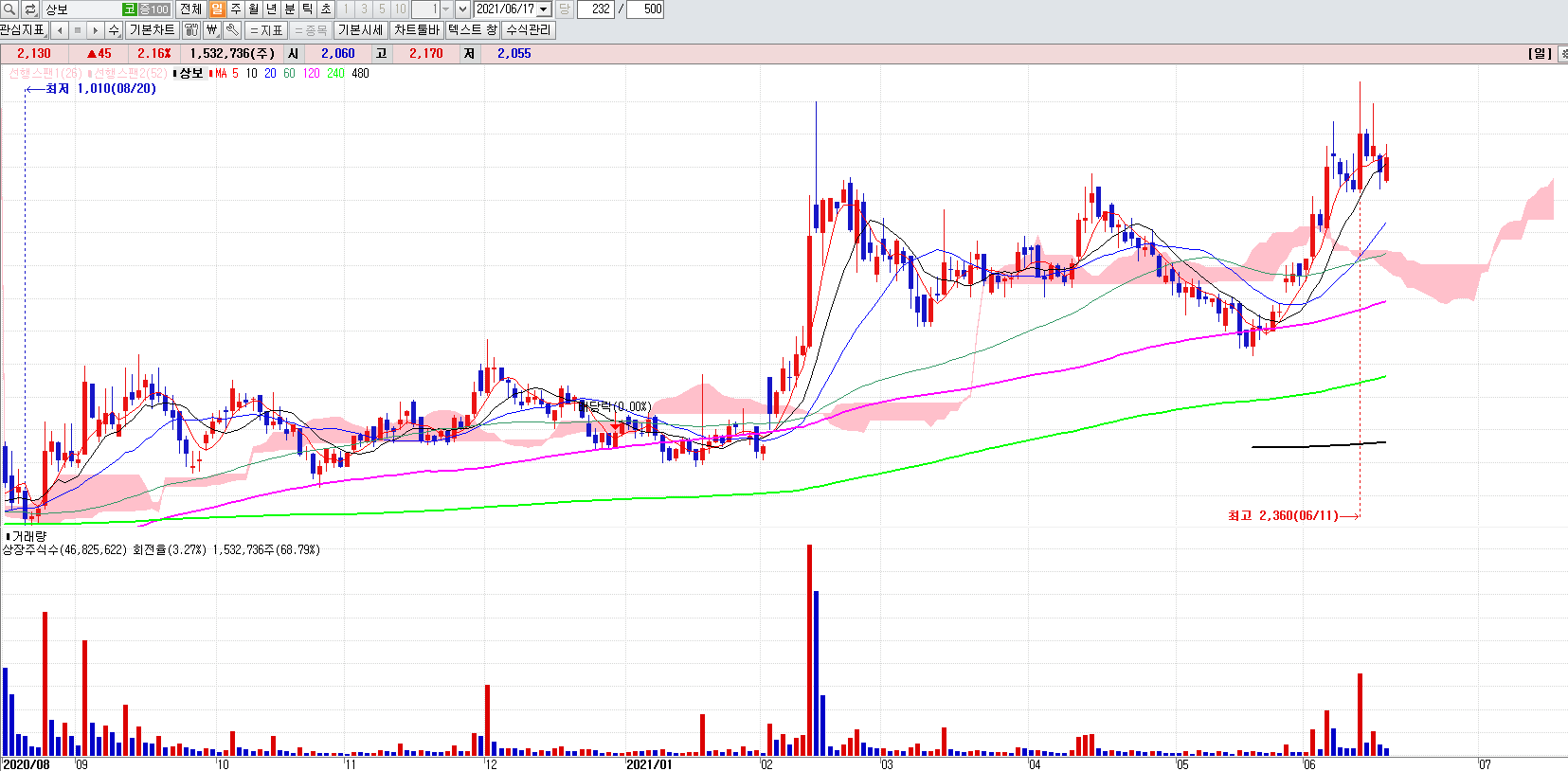
Task: Open the 기본시세 tab
Action: click(x=361, y=29)
